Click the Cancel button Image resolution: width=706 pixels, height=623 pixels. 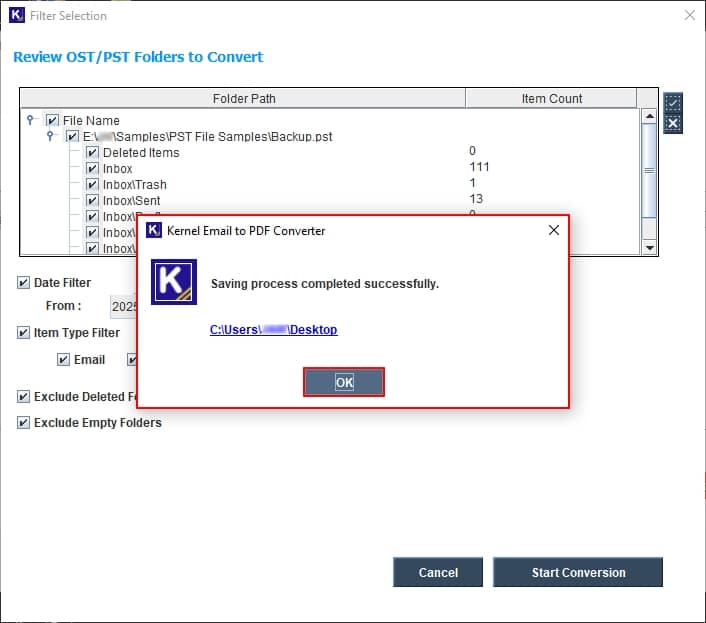438,572
